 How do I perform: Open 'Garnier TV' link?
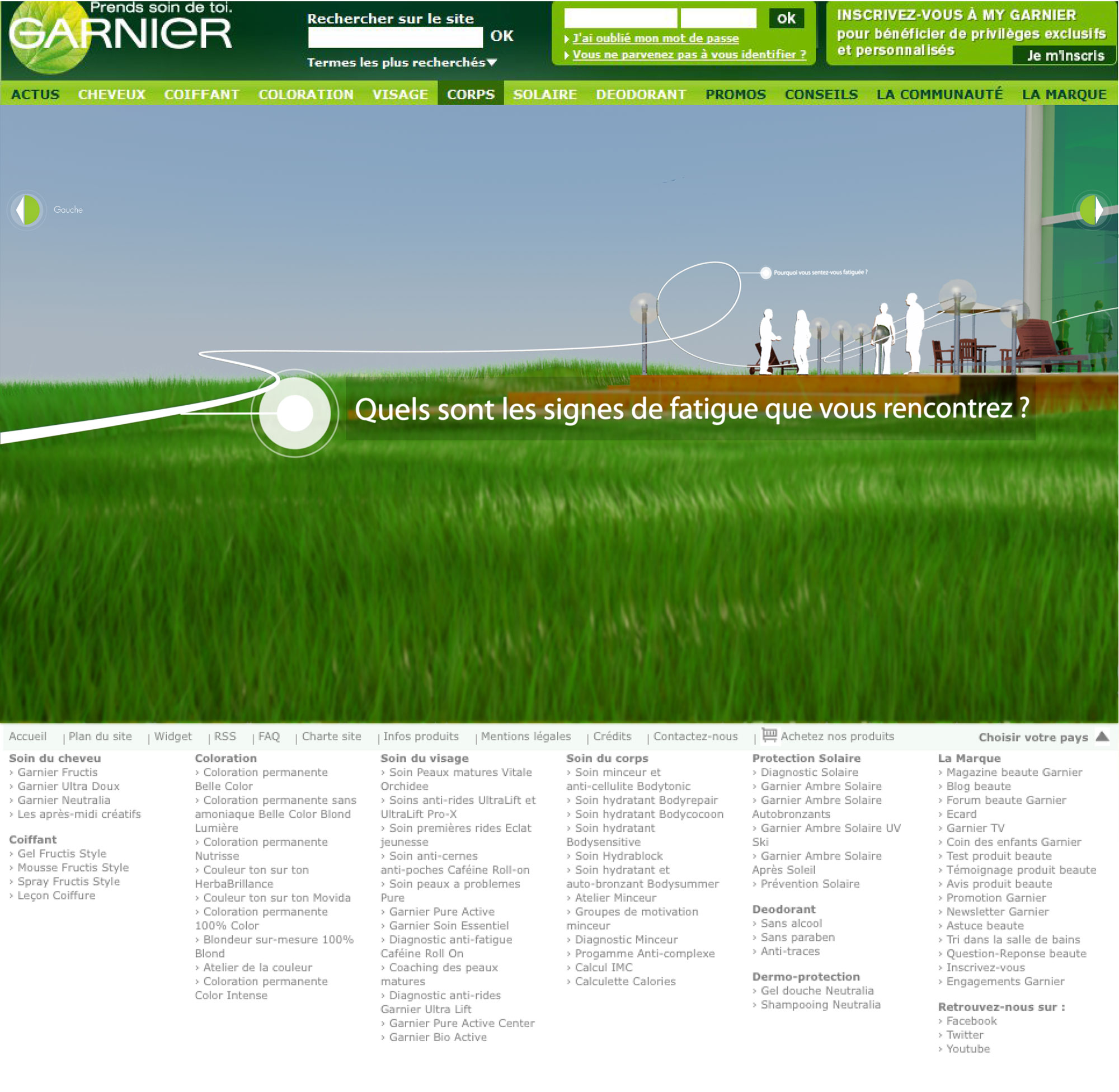[x=975, y=828]
